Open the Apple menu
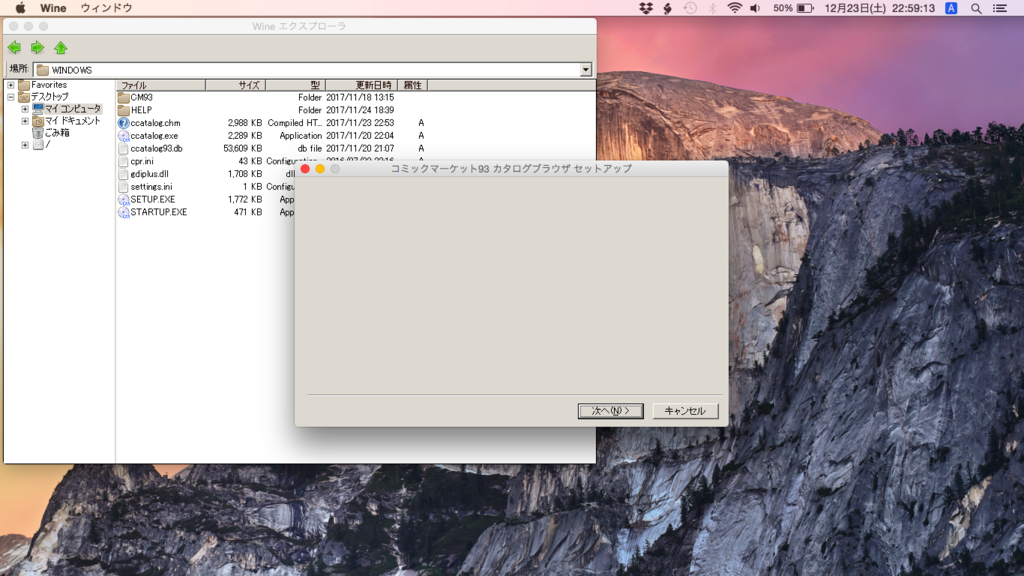 20,8
